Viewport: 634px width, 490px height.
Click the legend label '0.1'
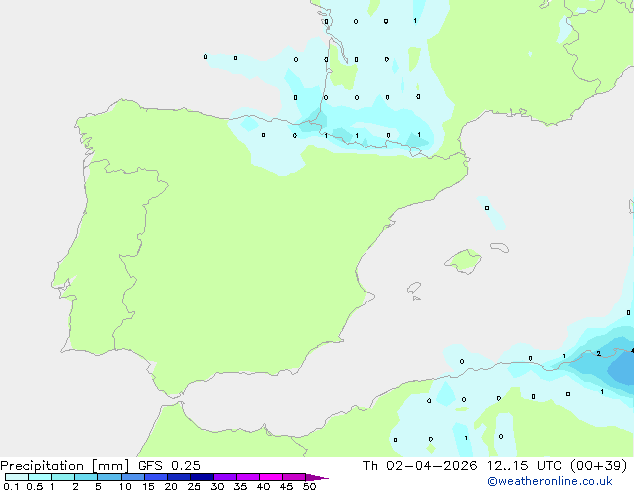click(x=11, y=486)
